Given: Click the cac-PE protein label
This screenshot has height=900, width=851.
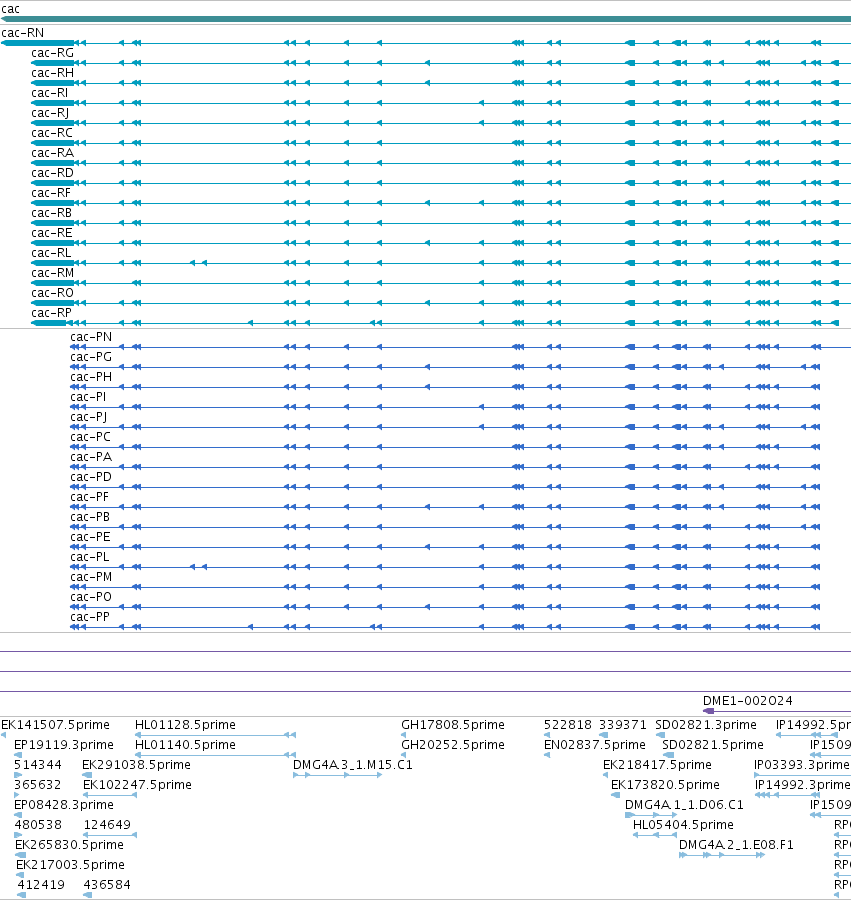Looking at the screenshot, I should pos(90,537).
